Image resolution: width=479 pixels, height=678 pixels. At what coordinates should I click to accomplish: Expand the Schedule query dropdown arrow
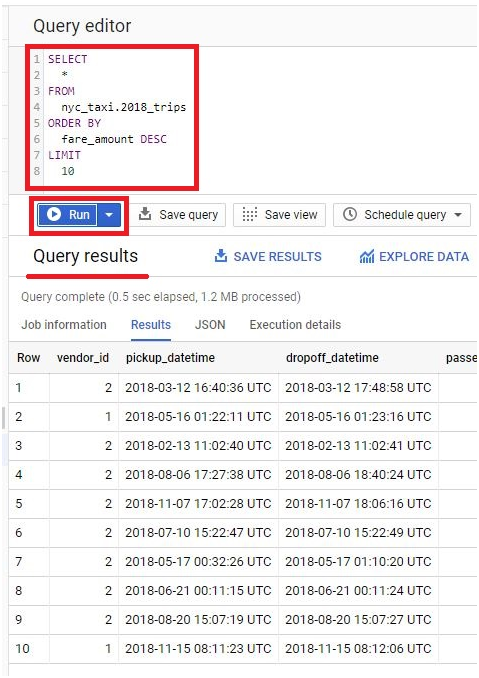tap(458, 214)
